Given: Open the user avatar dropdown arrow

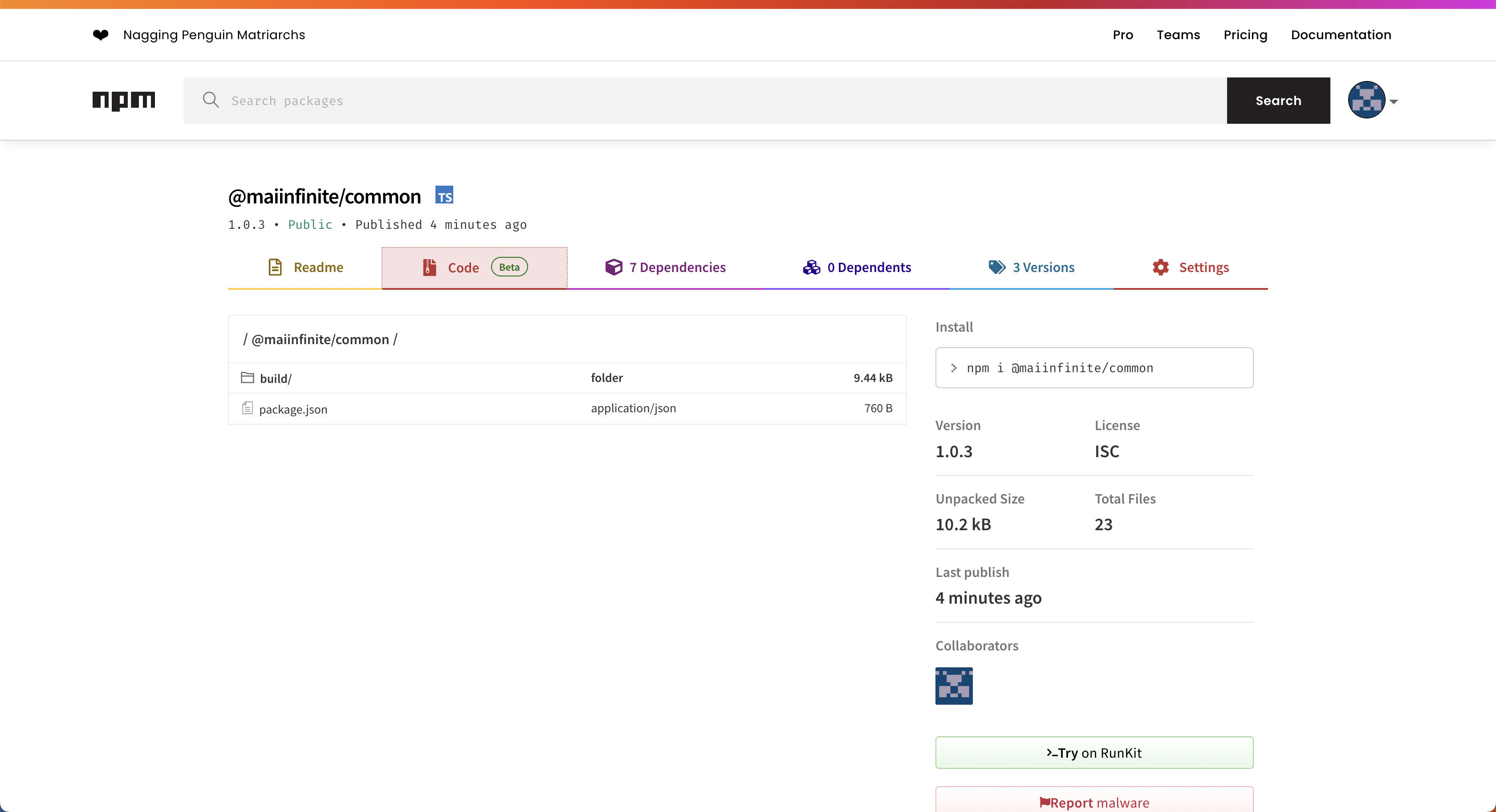Looking at the screenshot, I should tap(1394, 101).
